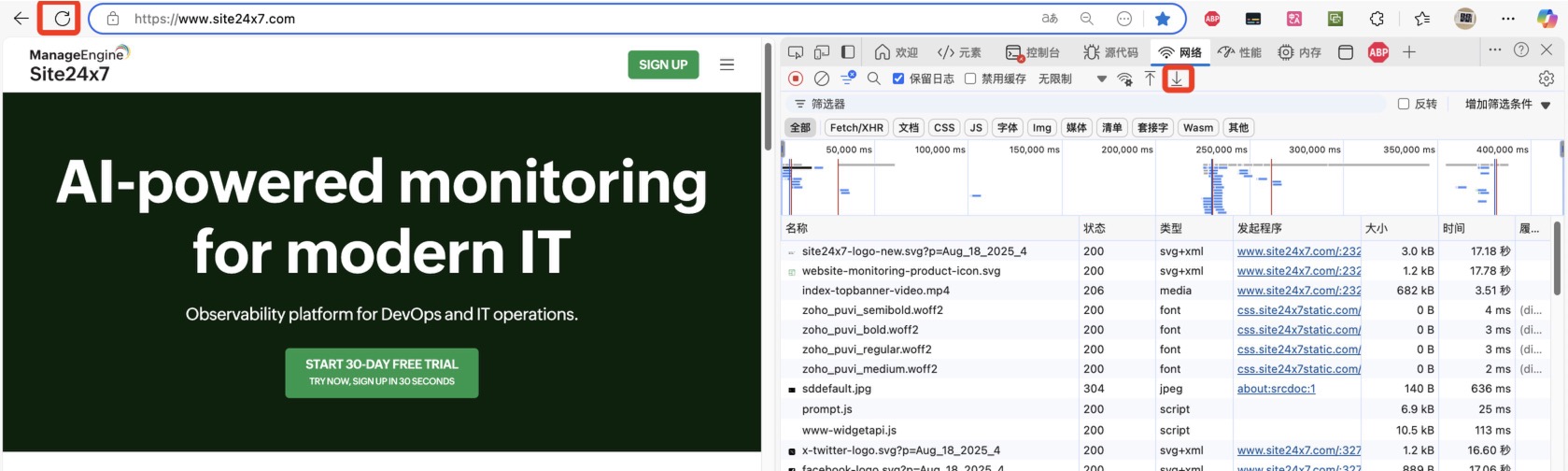
Task: Open the red ABP extension in browser toolbar
Action: [x=1212, y=18]
